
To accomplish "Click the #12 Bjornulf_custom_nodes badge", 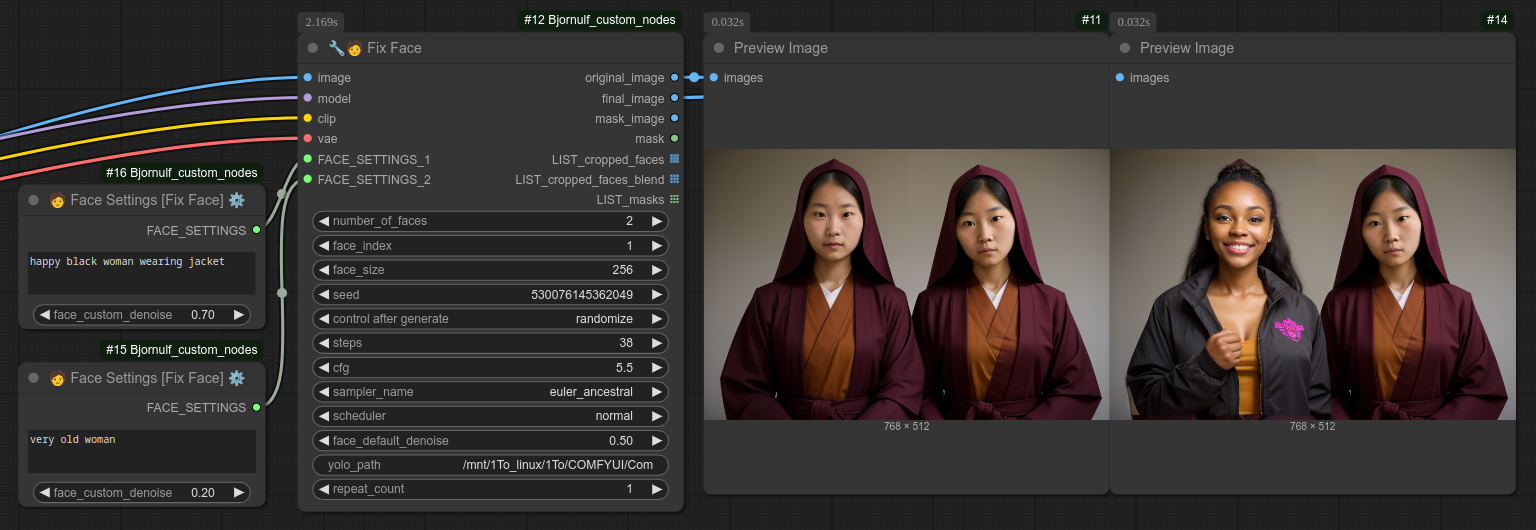I will (599, 20).
